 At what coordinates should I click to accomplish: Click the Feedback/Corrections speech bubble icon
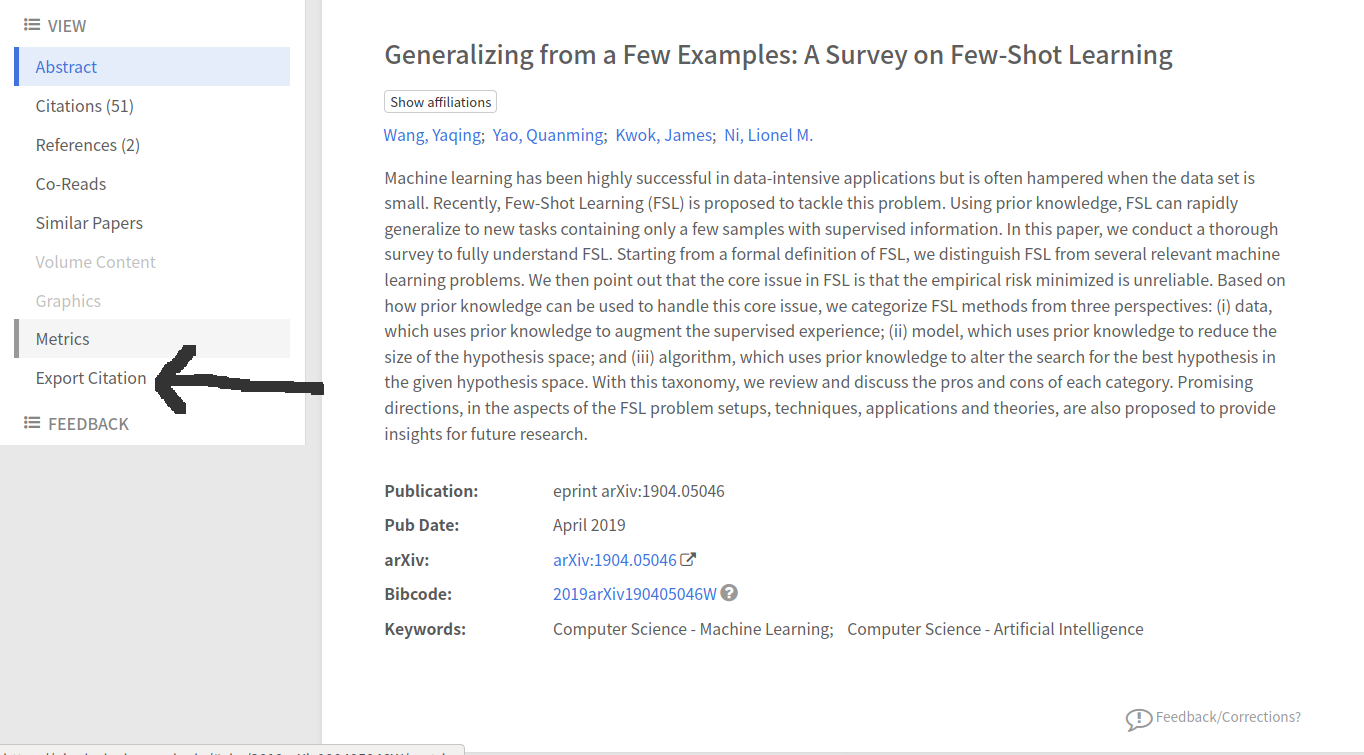tap(1139, 718)
